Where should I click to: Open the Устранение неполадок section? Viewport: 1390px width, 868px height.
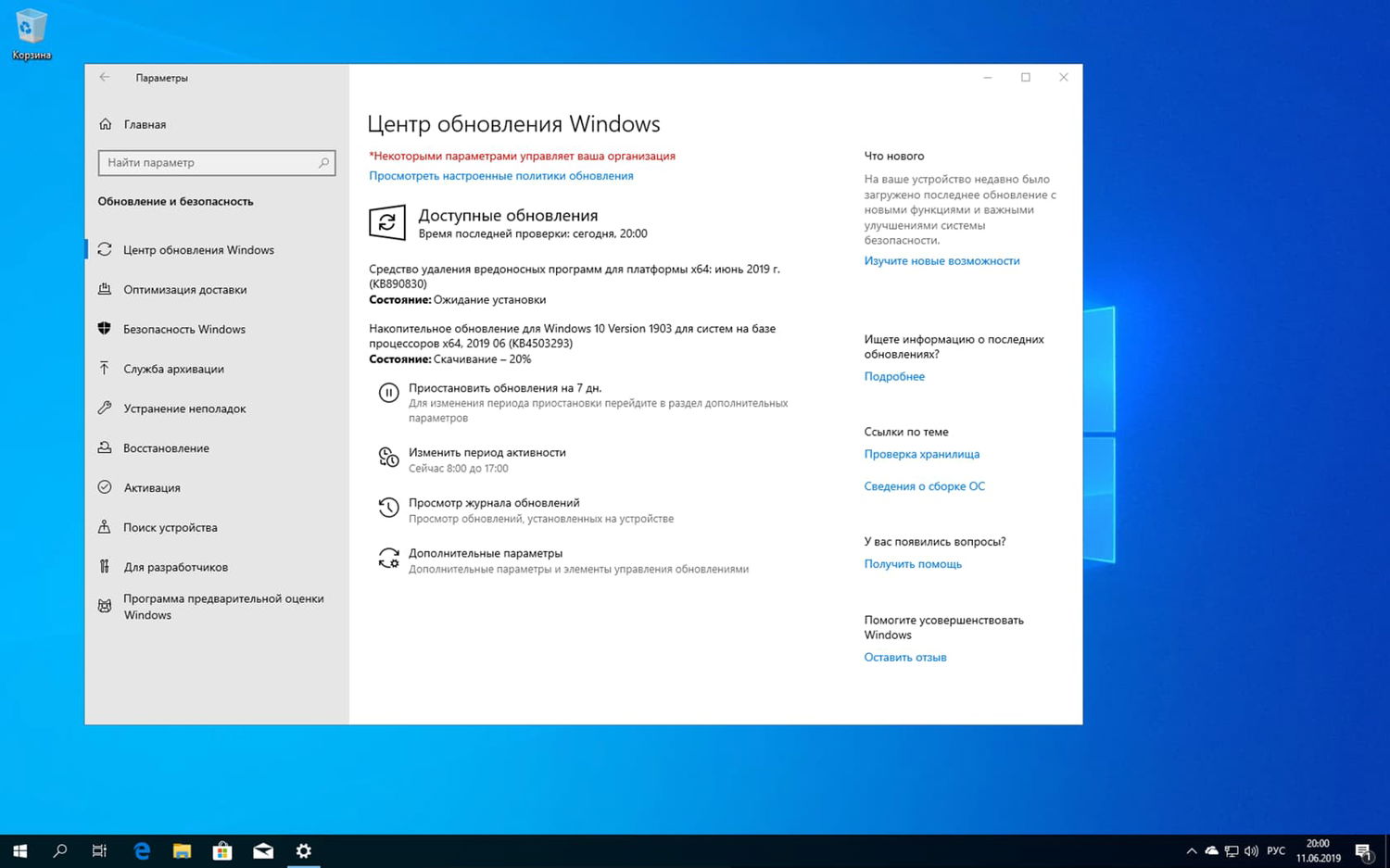(184, 408)
